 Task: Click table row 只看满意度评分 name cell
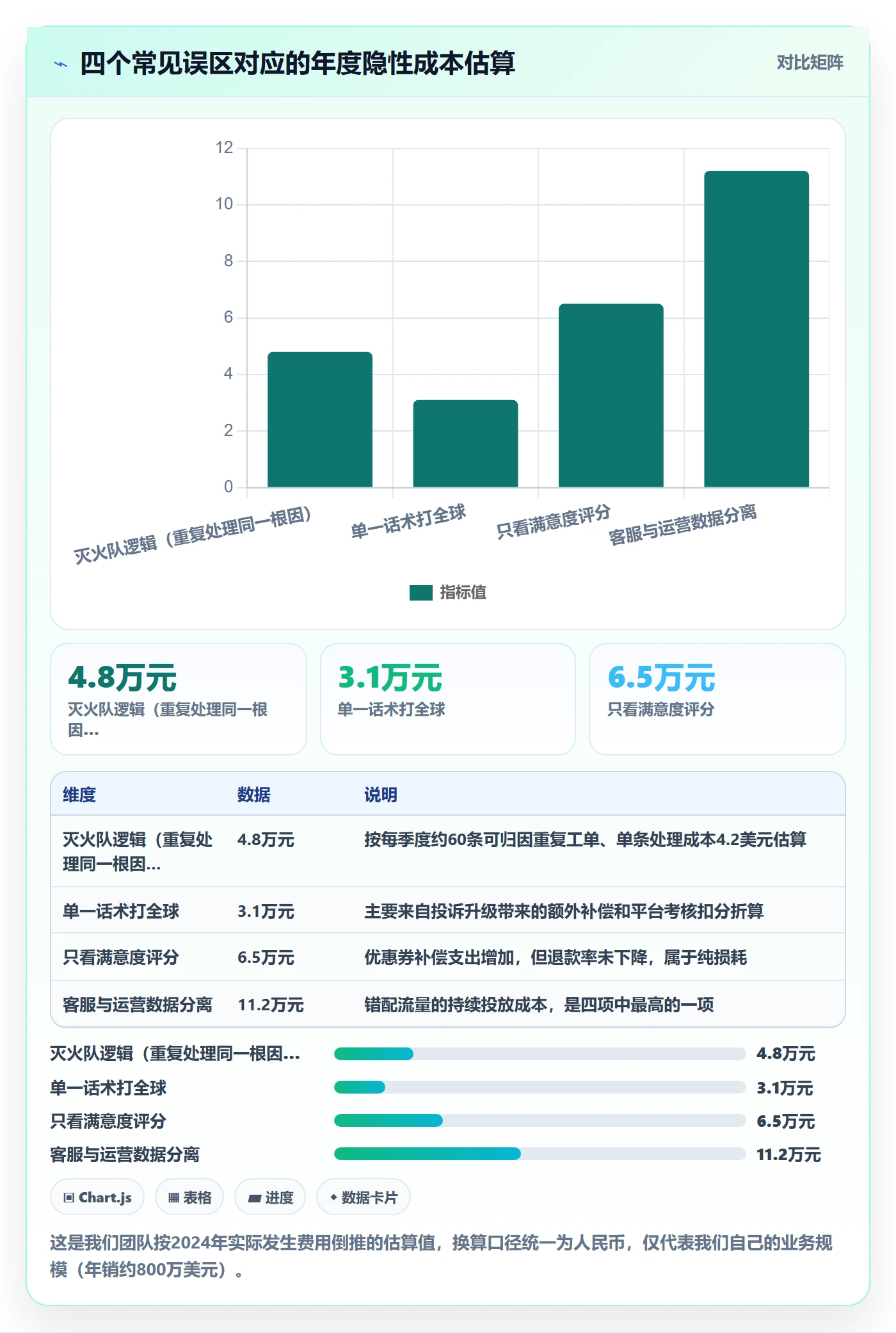(121, 957)
